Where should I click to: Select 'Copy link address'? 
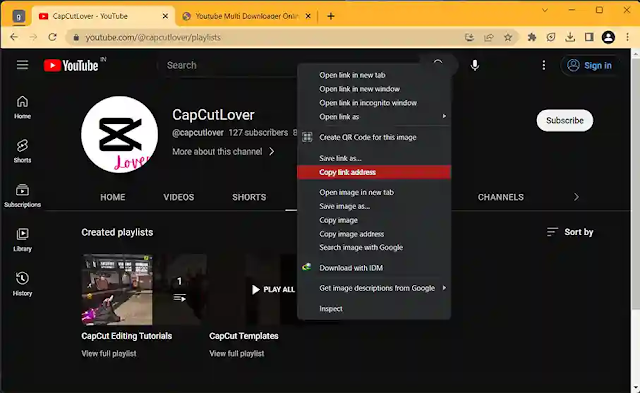click(374, 172)
